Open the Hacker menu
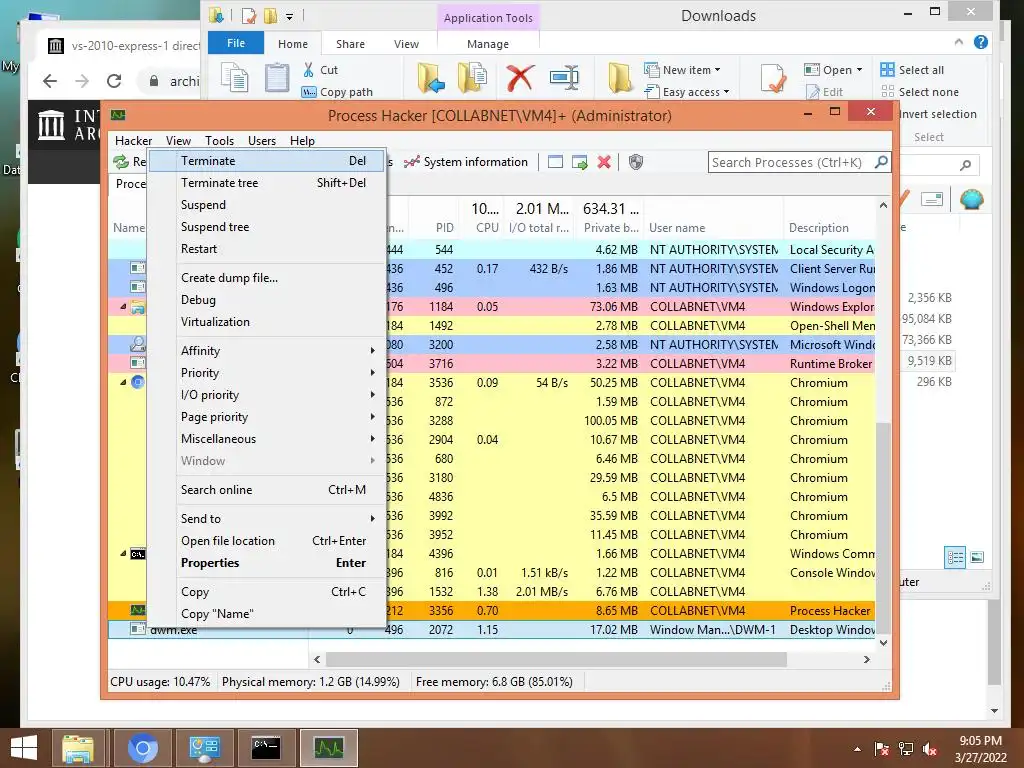This screenshot has width=1024, height=768. click(x=133, y=140)
